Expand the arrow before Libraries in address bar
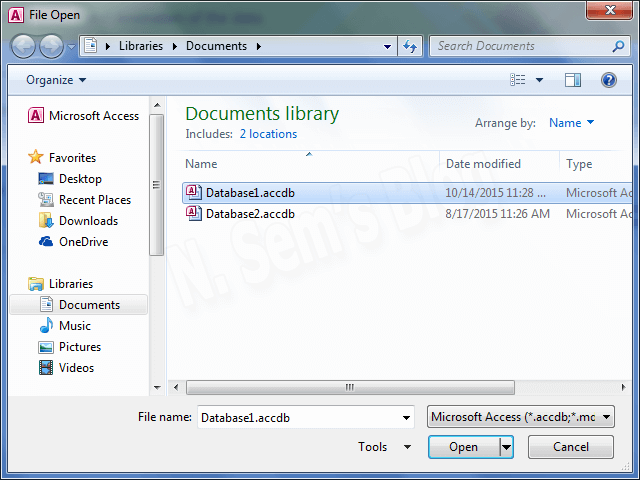 108,47
